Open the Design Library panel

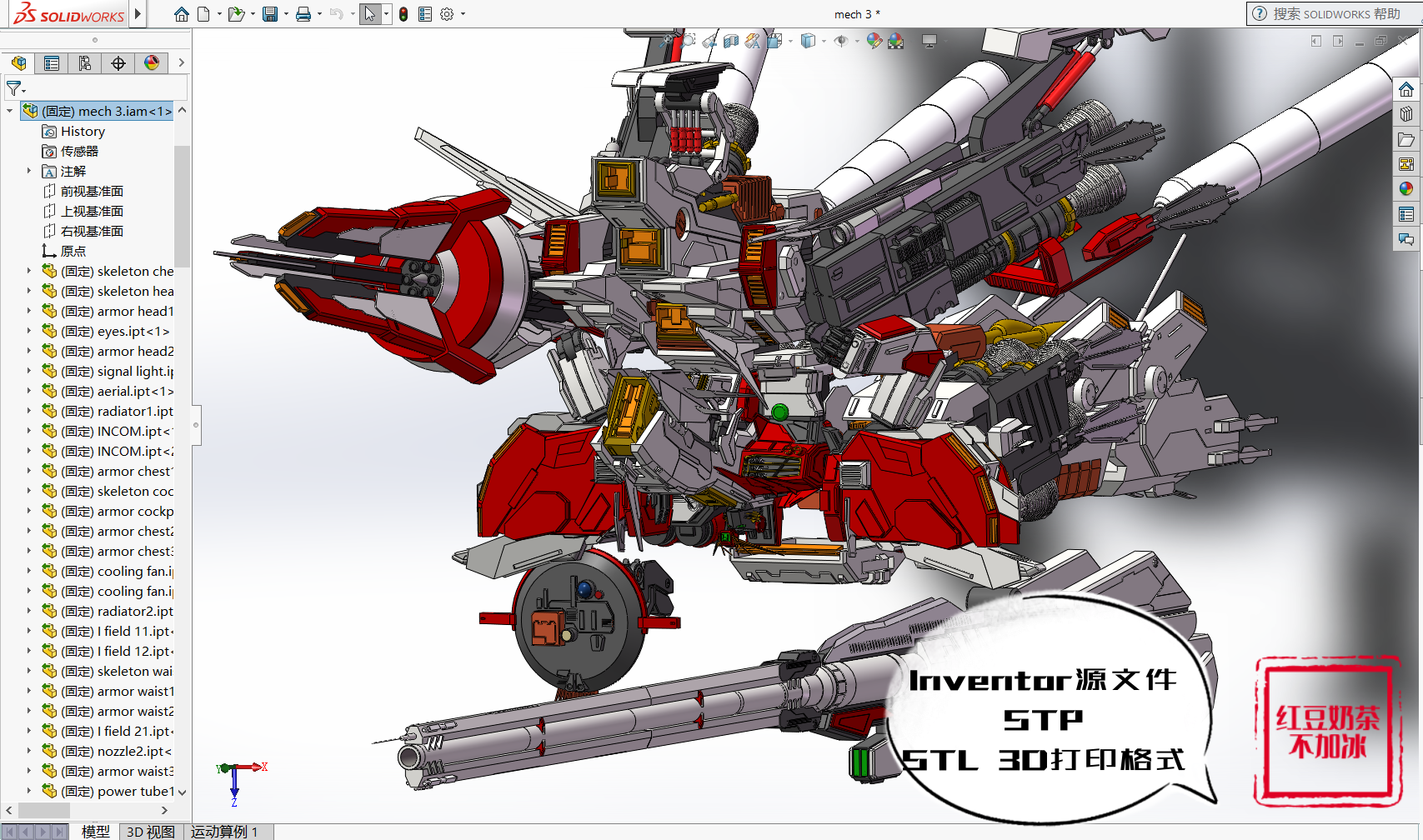(1407, 114)
